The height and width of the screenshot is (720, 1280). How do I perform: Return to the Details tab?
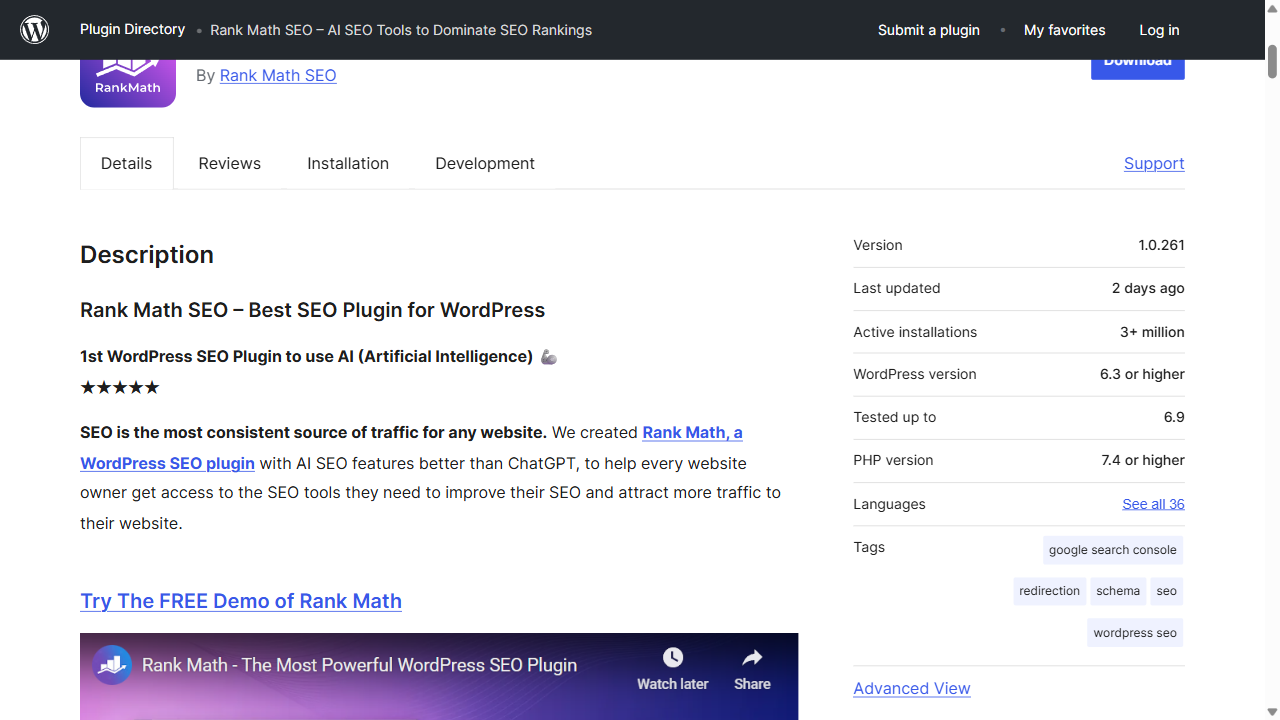[x=126, y=163]
